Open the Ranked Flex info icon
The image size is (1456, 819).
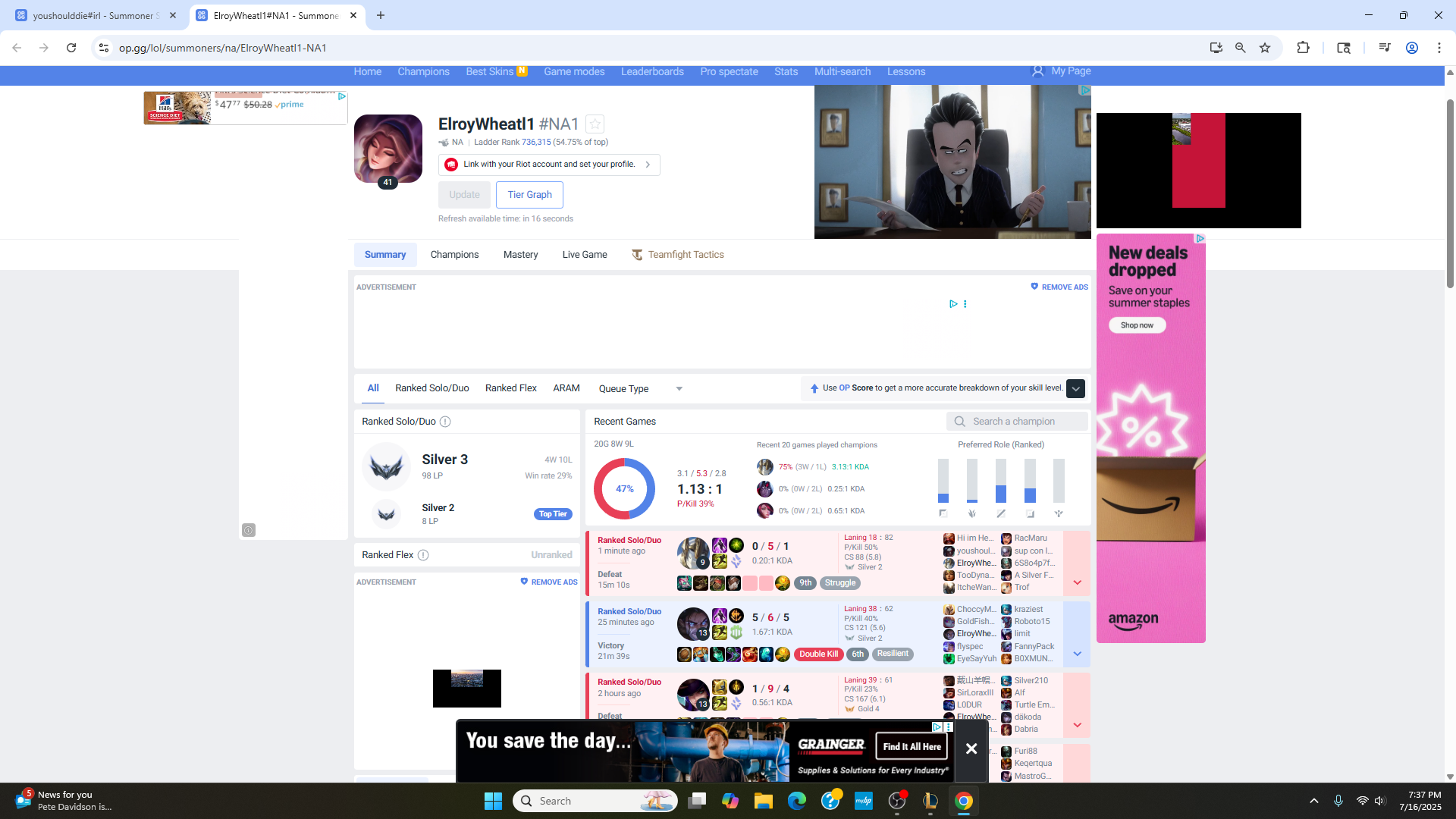[423, 555]
